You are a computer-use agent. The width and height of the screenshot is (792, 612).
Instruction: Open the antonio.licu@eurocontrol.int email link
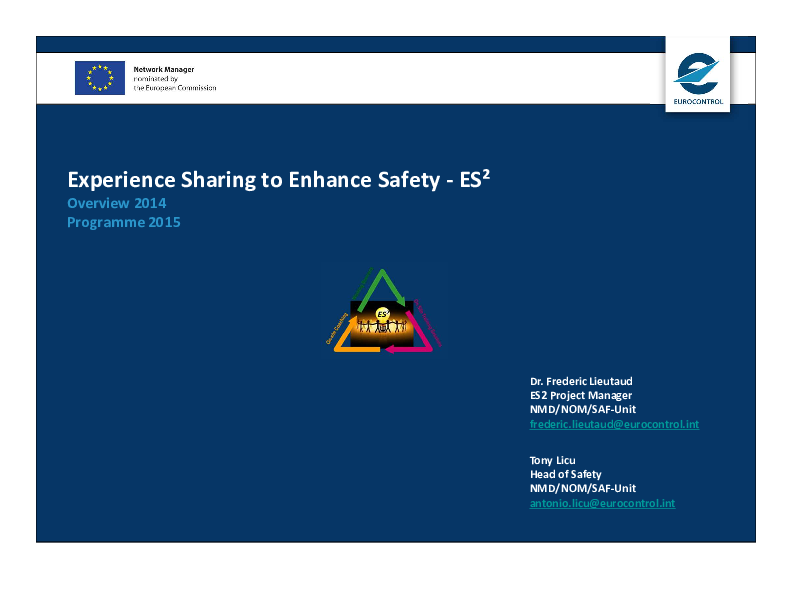tap(602, 503)
